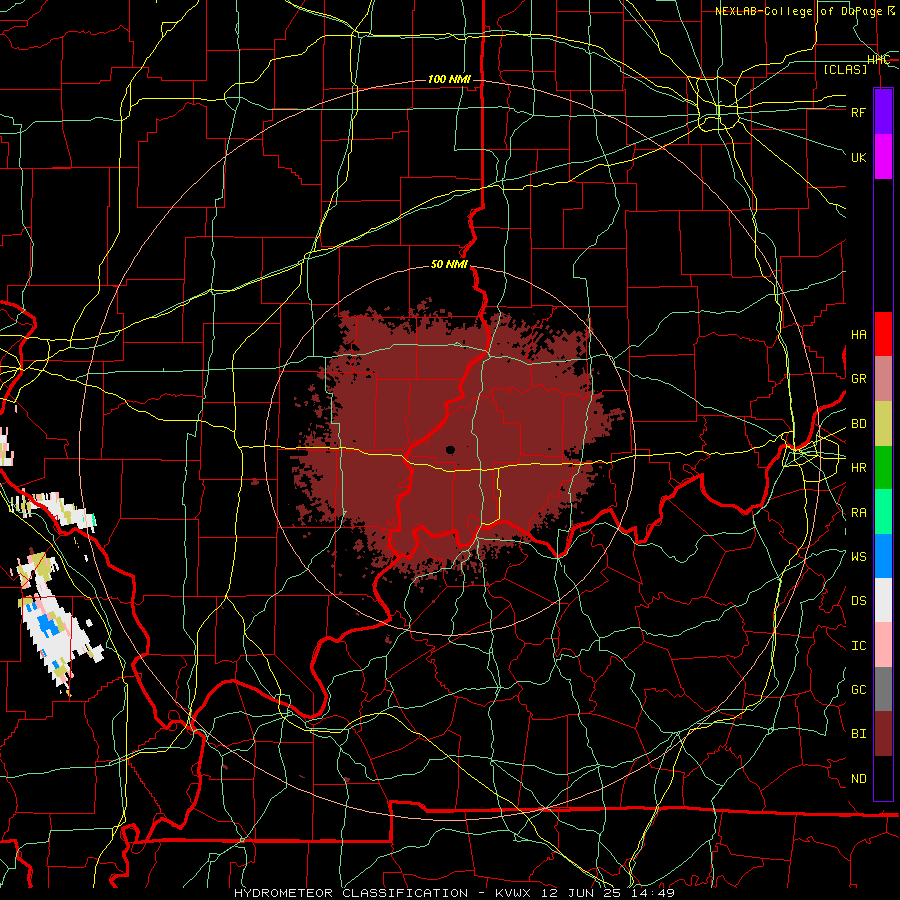This screenshot has height=900, width=900.
Task: Choose the blue WS legend swatch
Action: 883,556
